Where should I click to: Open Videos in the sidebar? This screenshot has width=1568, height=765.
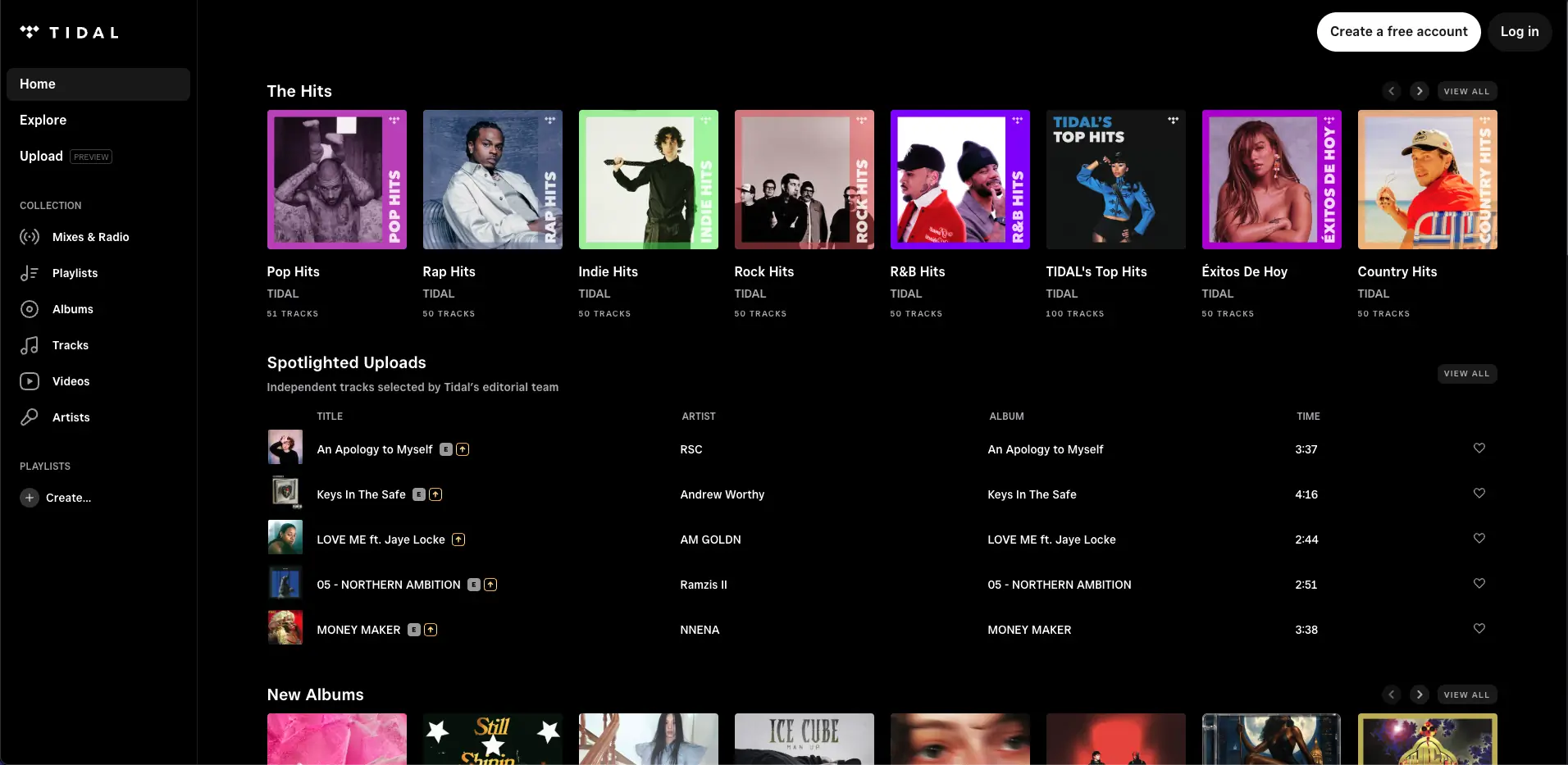[x=71, y=381]
